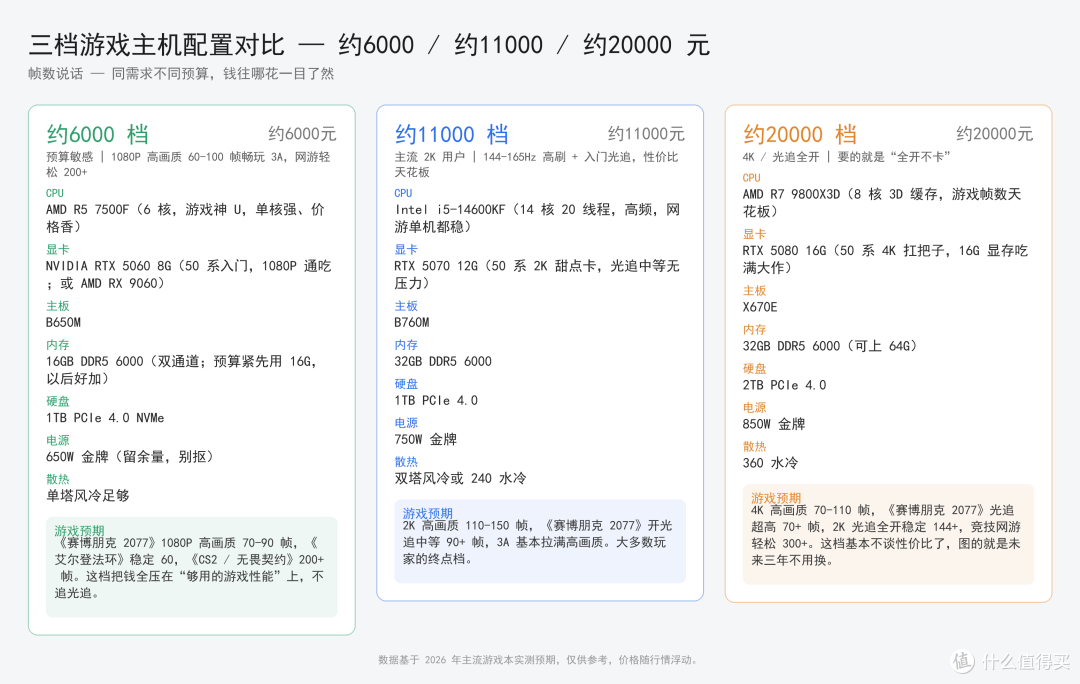The image size is (1080, 684).
Task: Select the 'RTX 5080 16G' graphics card text
Action: pyautogui.click(x=885, y=259)
